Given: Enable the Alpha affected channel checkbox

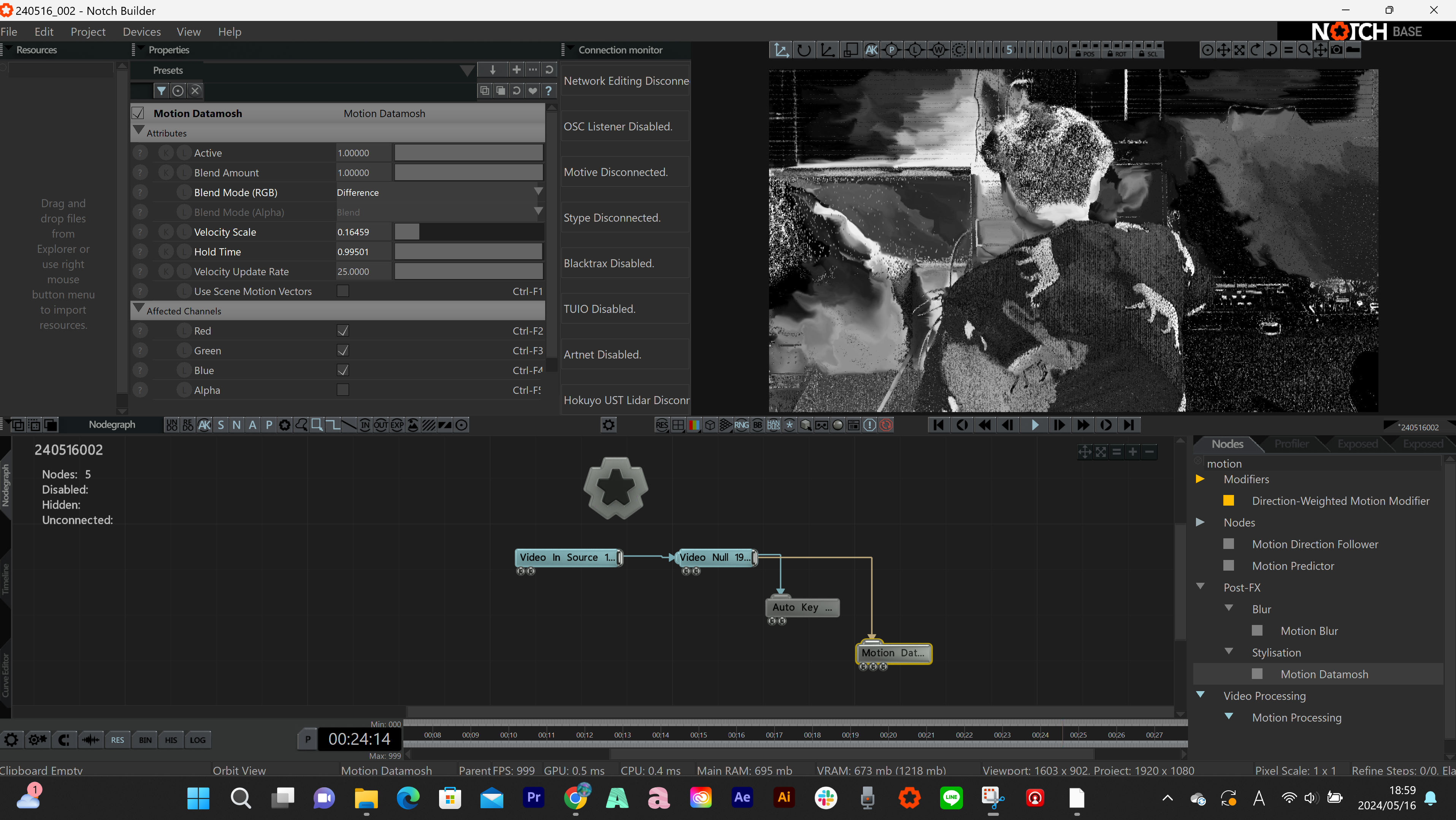Looking at the screenshot, I should coord(343,390).
